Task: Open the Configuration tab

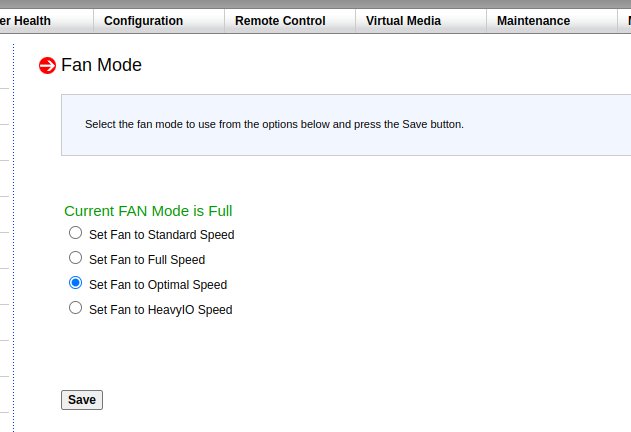Action: (143, 21)
